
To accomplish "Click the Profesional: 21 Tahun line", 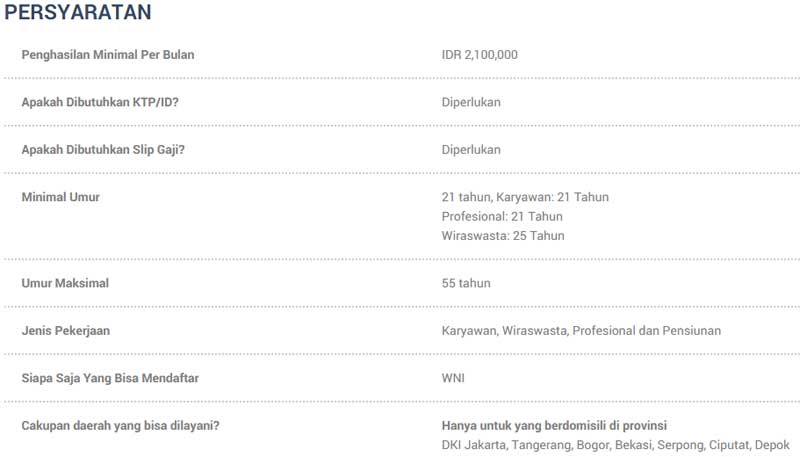I will point(502,216).
